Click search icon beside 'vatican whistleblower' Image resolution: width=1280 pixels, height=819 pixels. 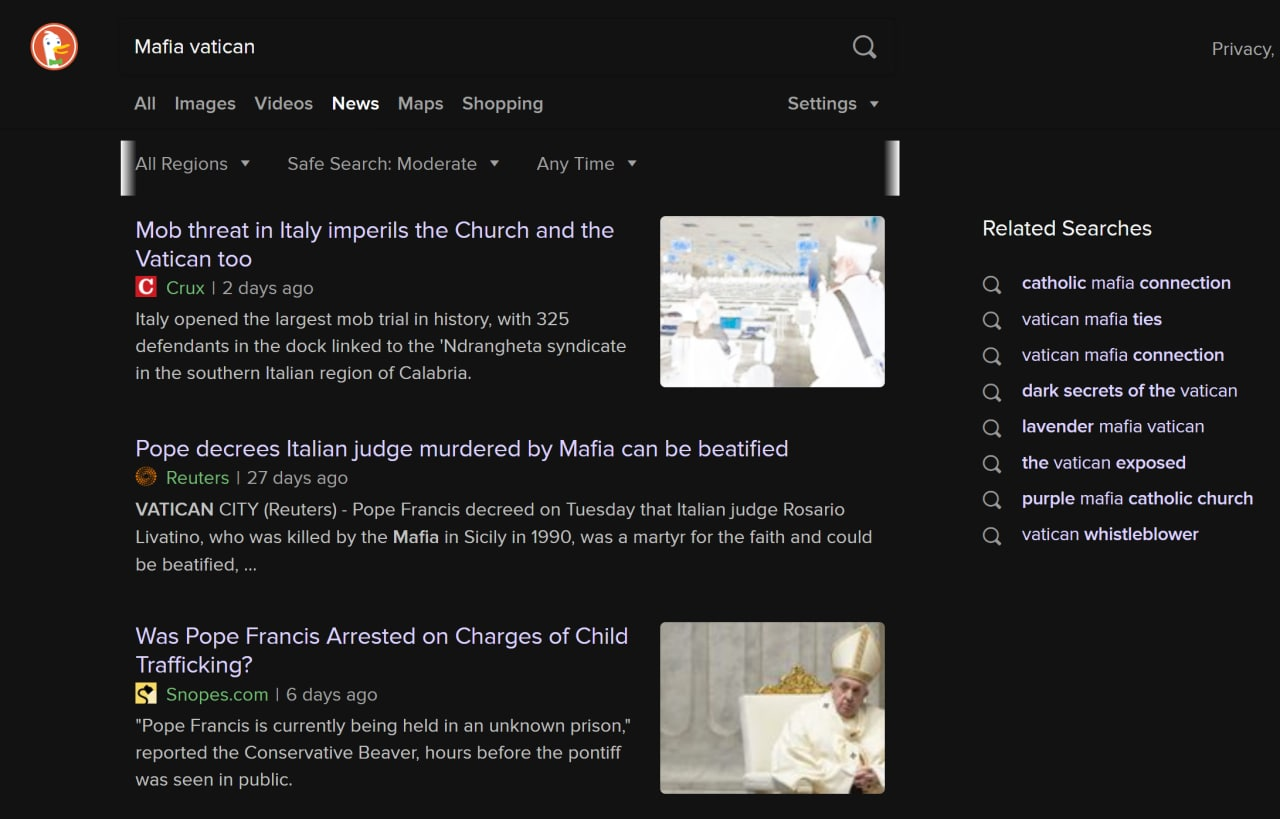[992, 536]
